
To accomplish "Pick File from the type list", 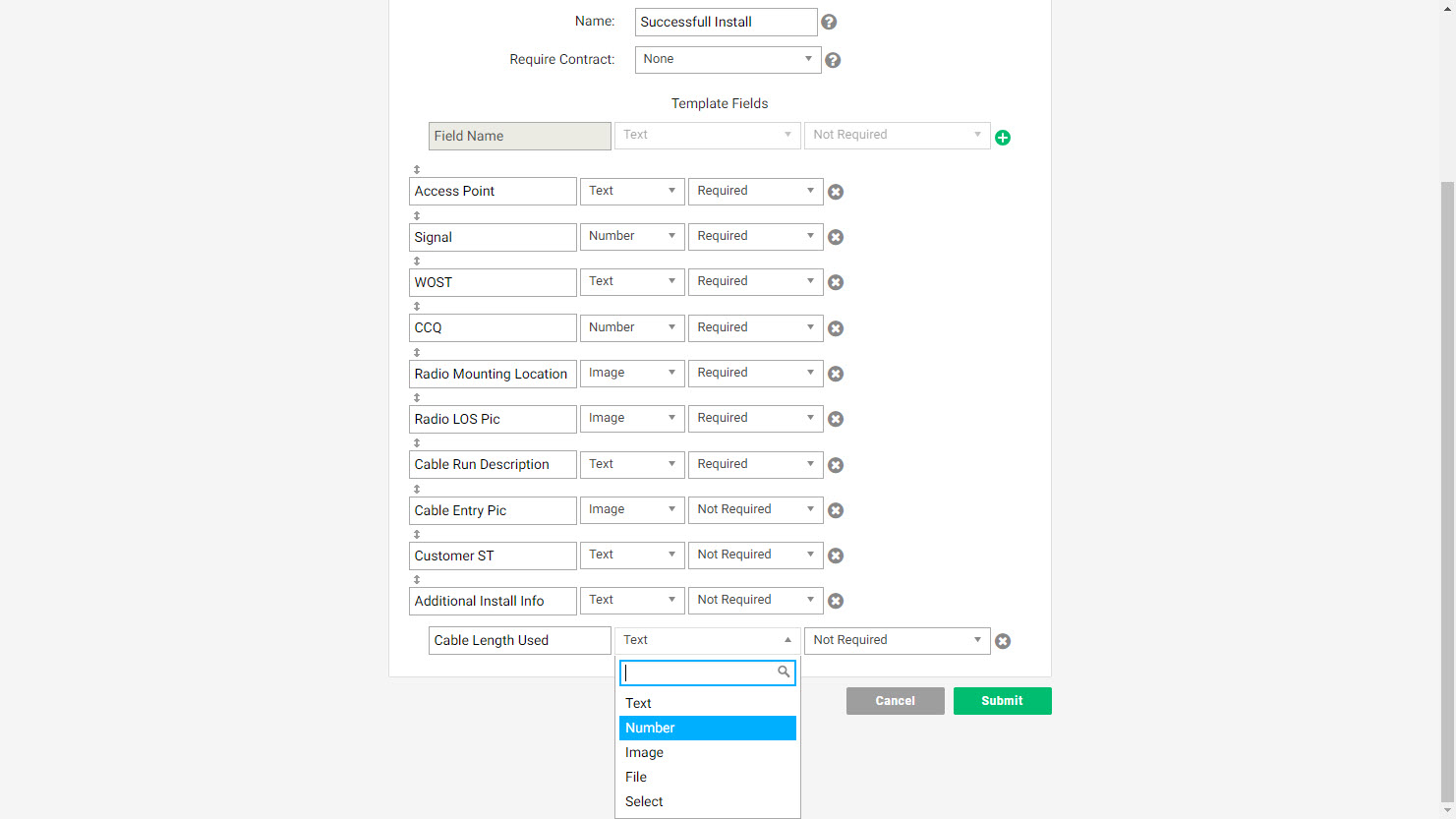I will click(x=708, y=777).
